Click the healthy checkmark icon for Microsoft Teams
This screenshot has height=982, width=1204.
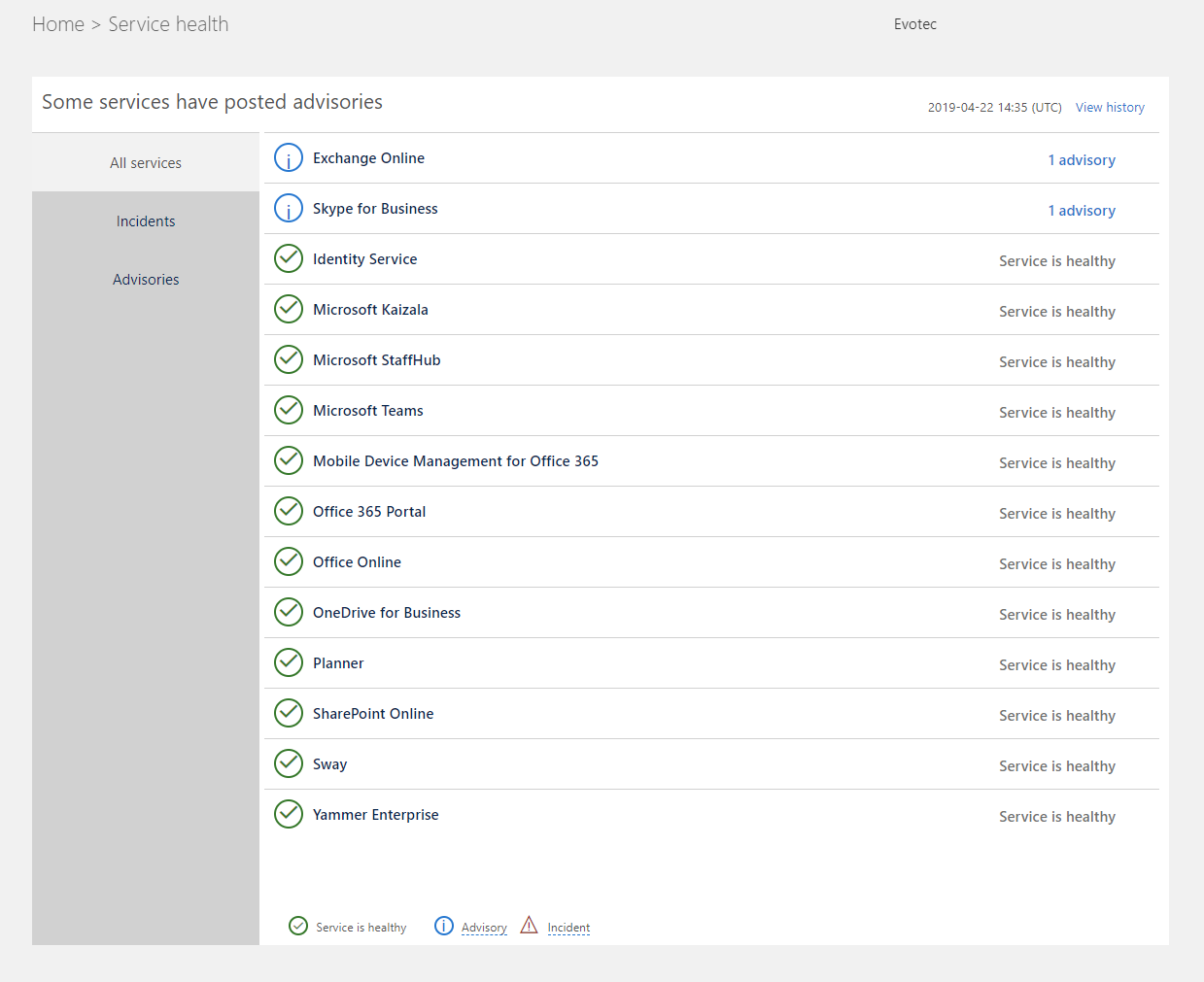(288, 410)
